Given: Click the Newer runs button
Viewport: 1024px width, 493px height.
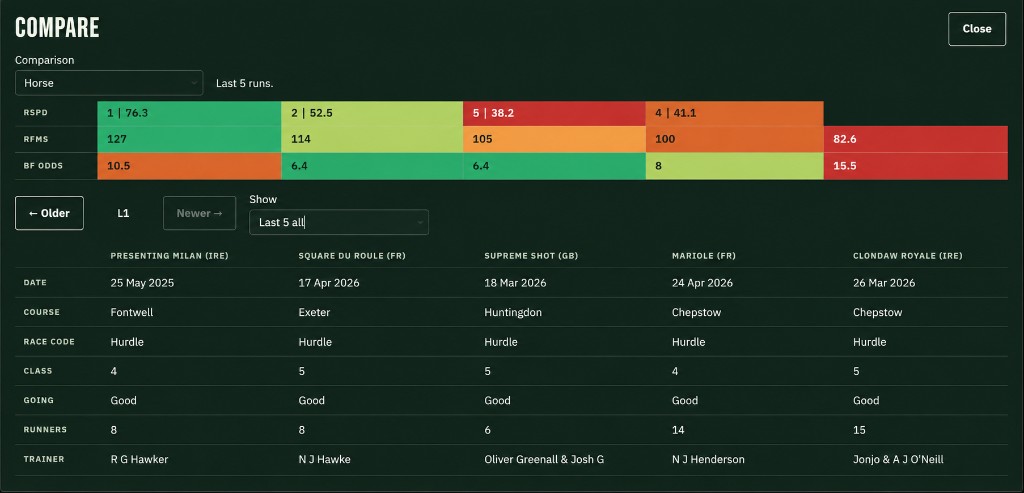Looking at the screenshot, I should (x=199, y=213).
